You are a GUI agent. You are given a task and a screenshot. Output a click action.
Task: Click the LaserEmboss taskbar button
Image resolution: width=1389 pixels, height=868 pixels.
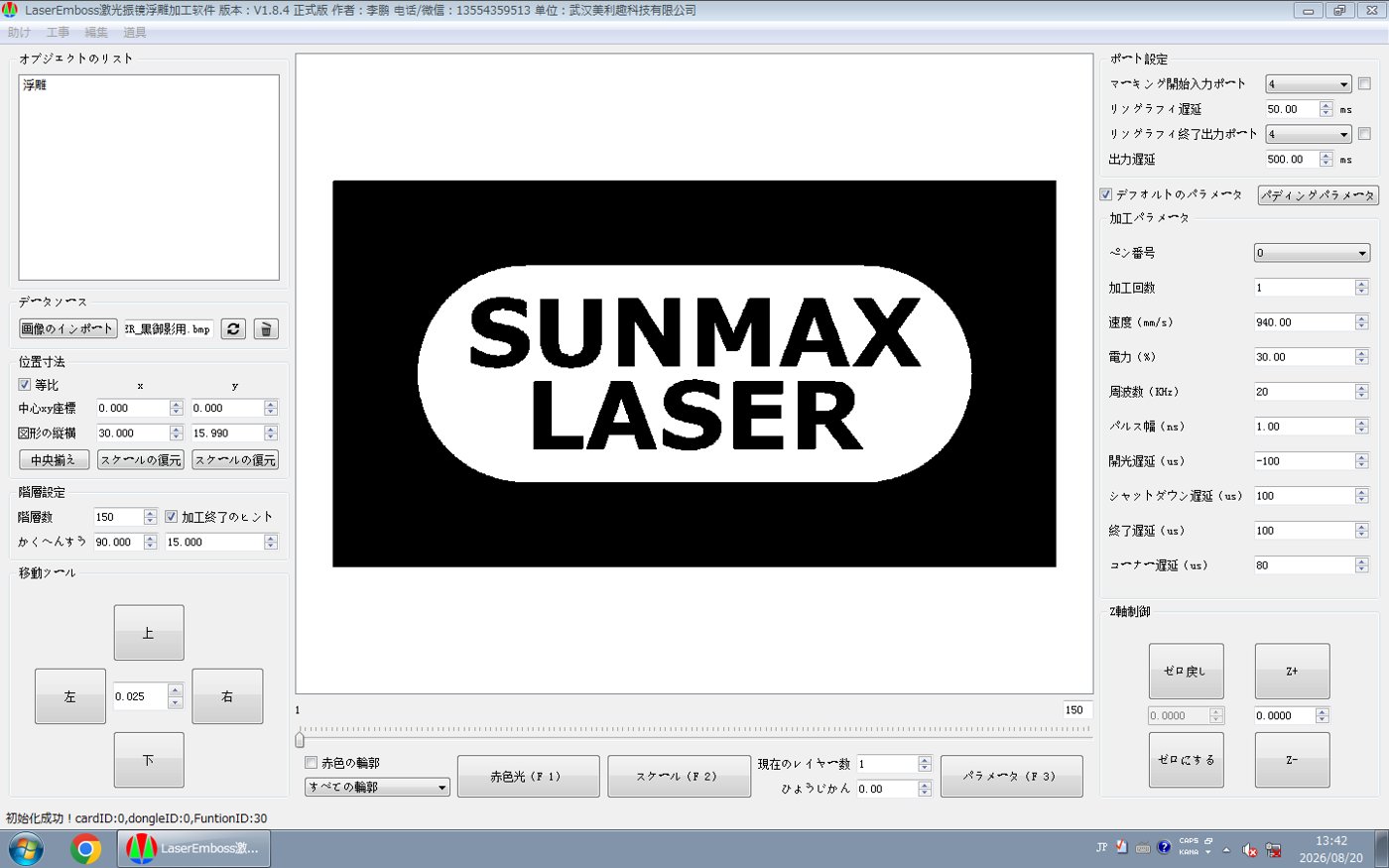click(x=194, y=849)
